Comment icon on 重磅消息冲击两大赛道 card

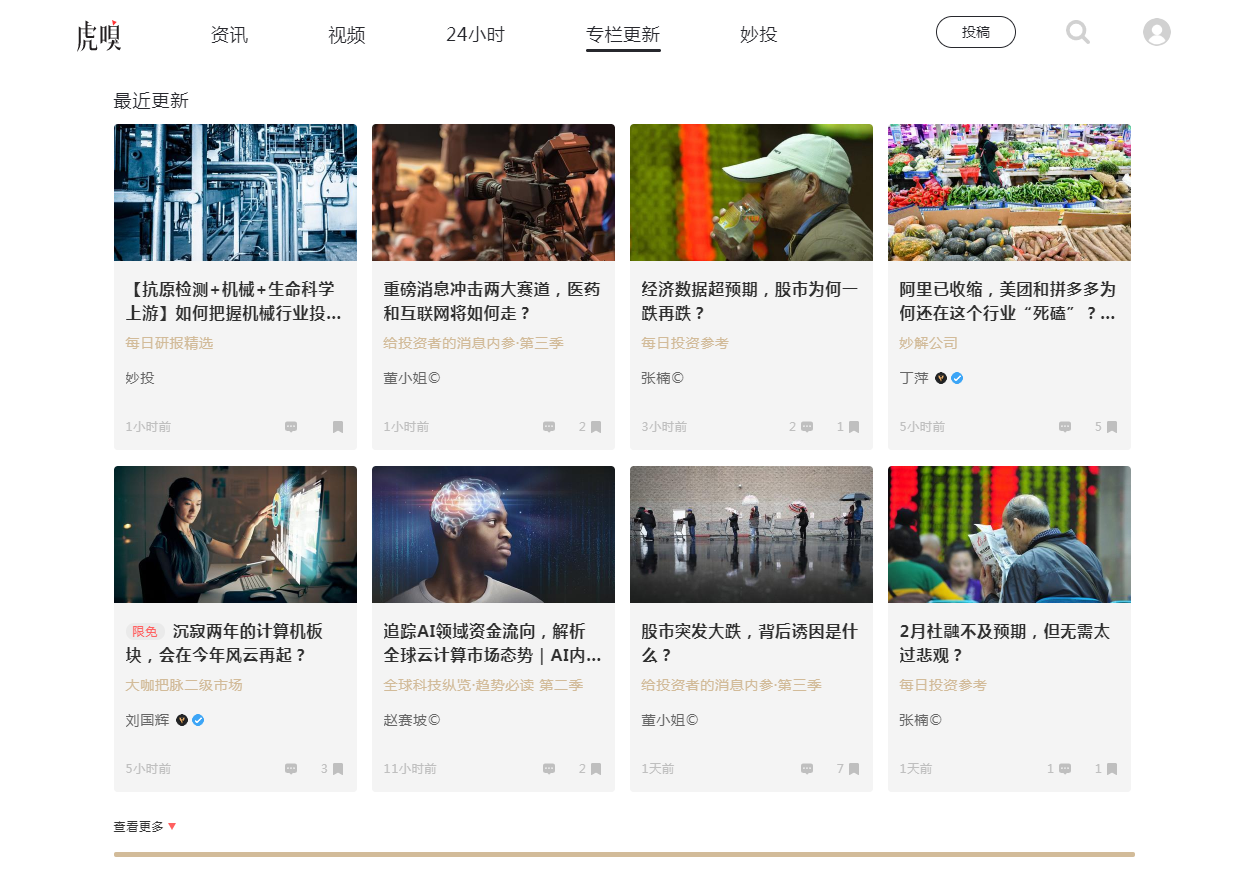(x=549, y=427)
